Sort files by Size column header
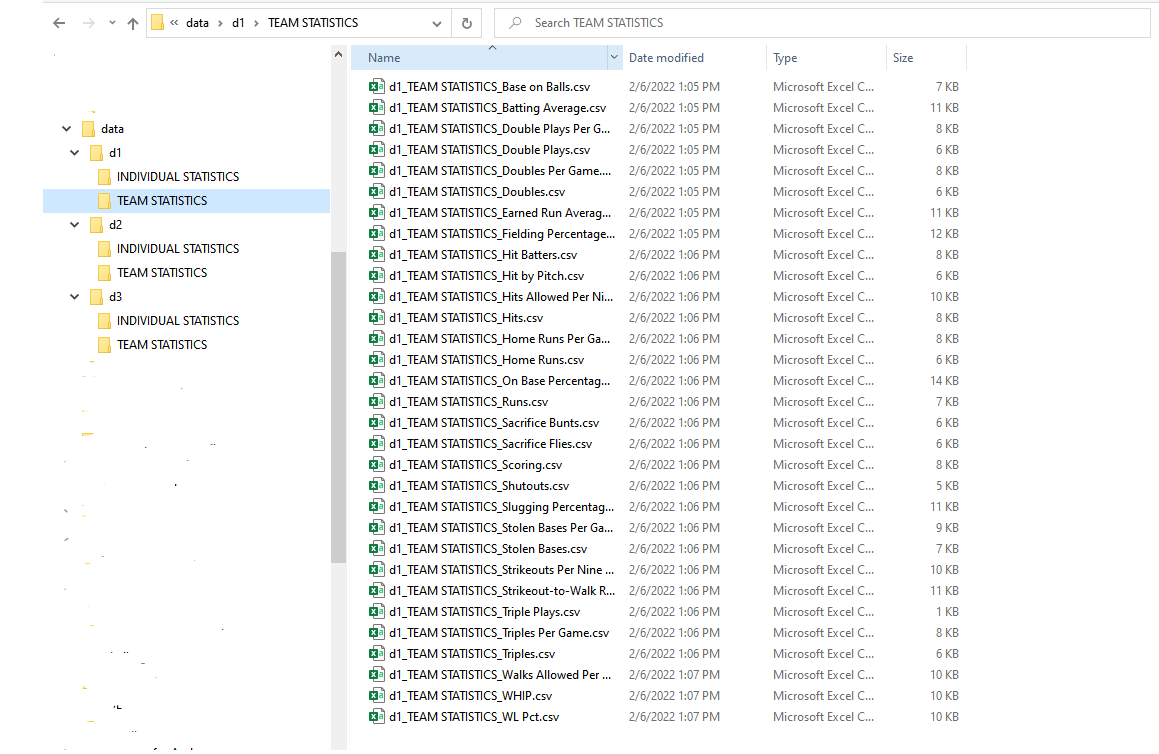The width and height of the screenshot is (1159, 754). (x=903, y=58)
